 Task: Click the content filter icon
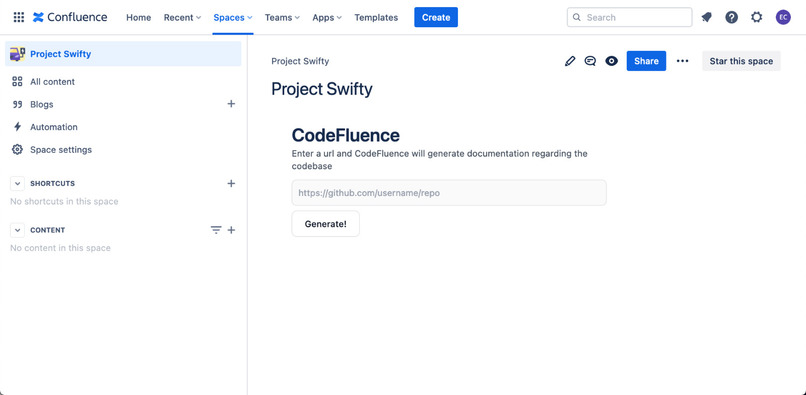coord(216,230)
